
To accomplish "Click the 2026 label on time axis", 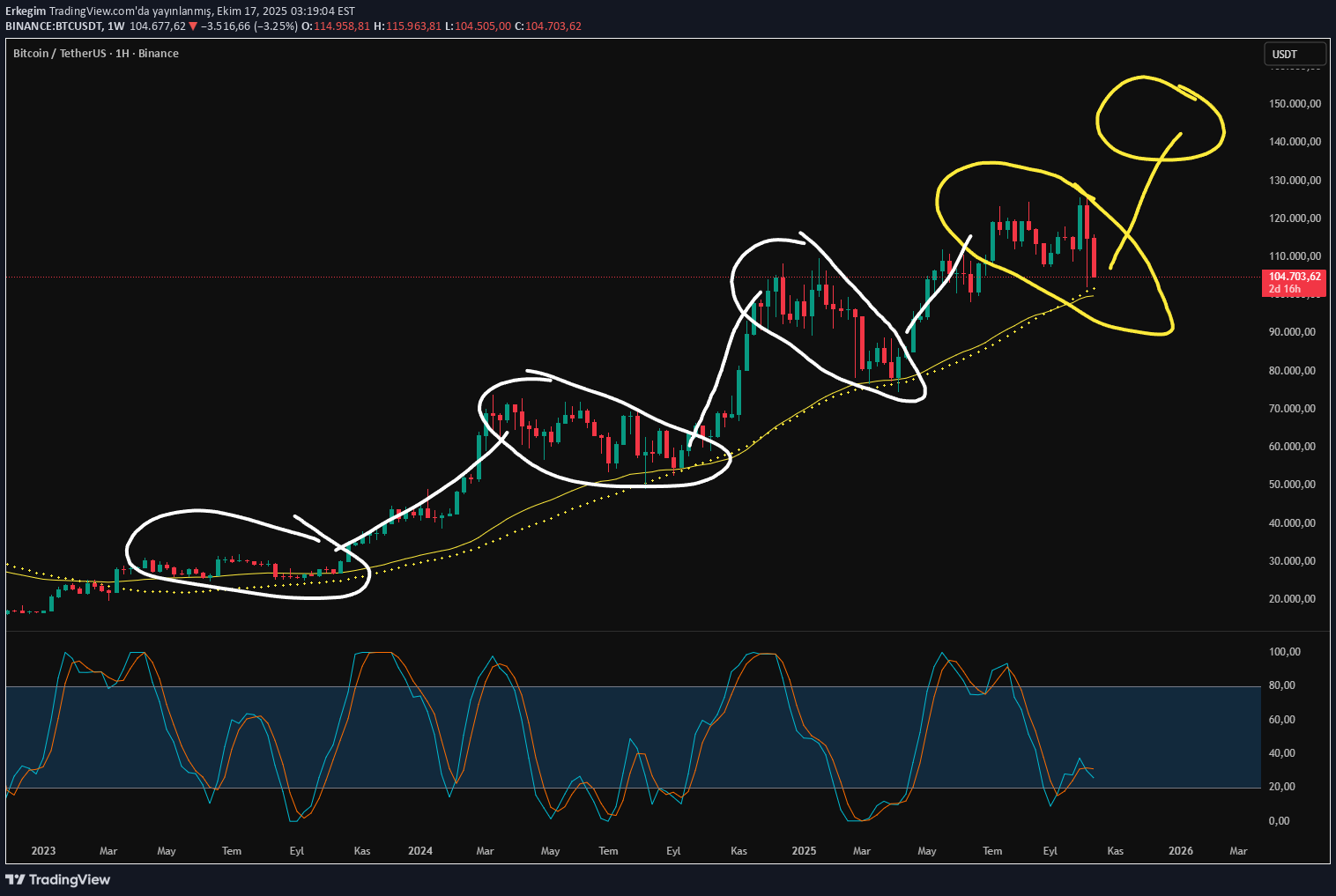I will [1180, 851].
